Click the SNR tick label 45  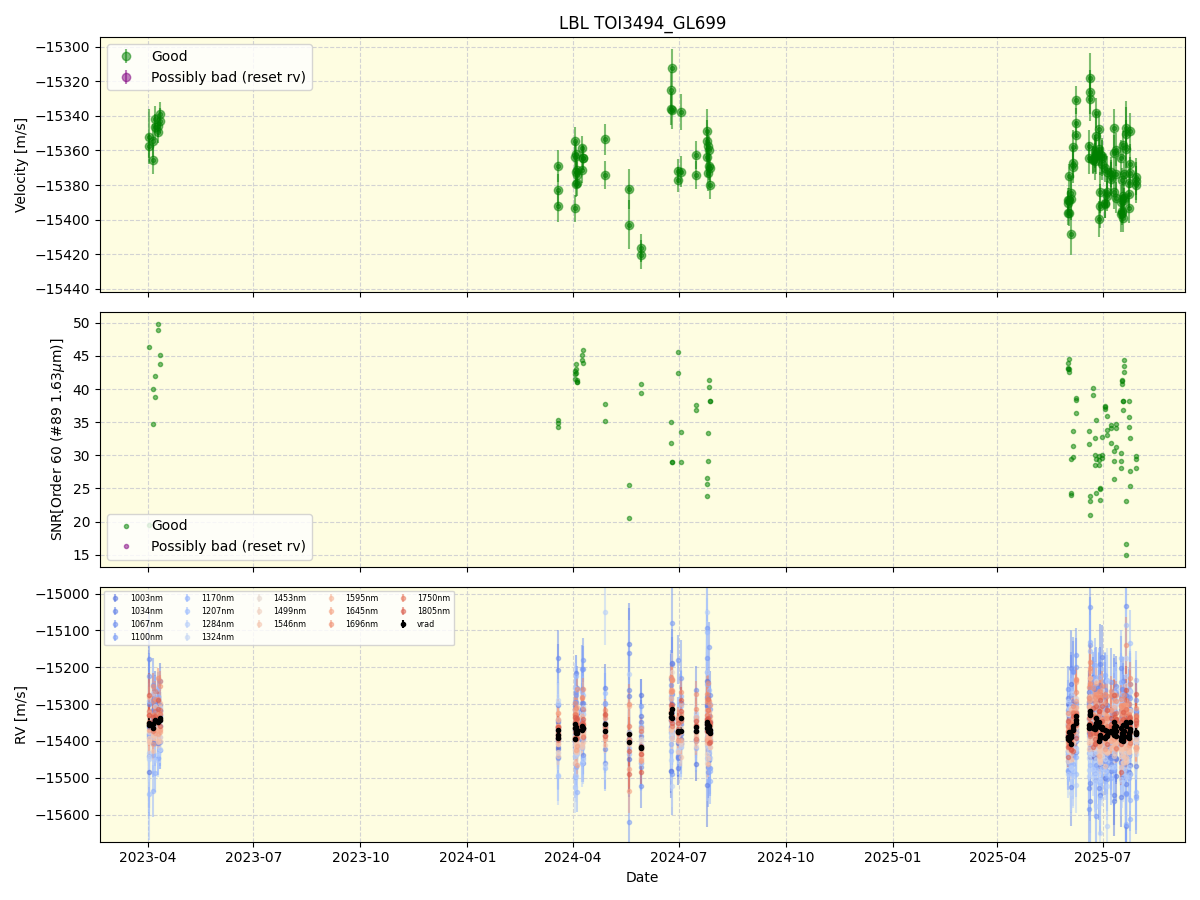(84, 356)
